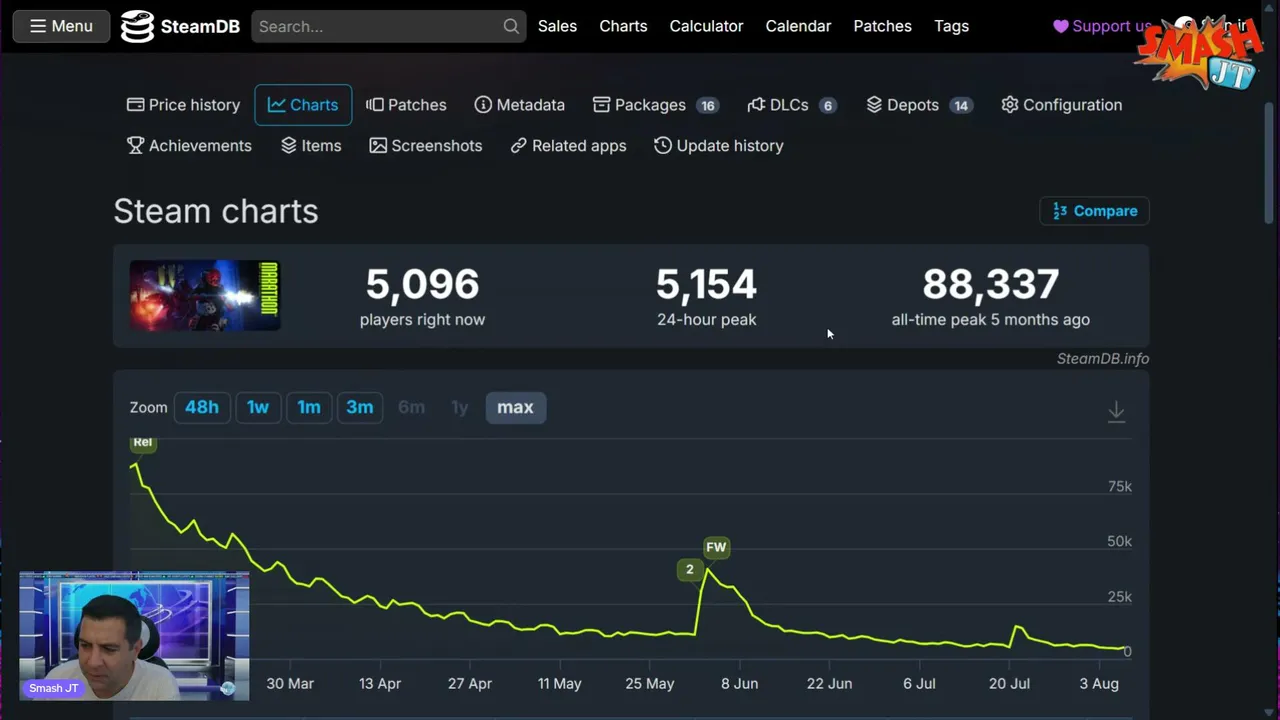Open the Sales menu item

pyautogui.click(x=557, y=26)
